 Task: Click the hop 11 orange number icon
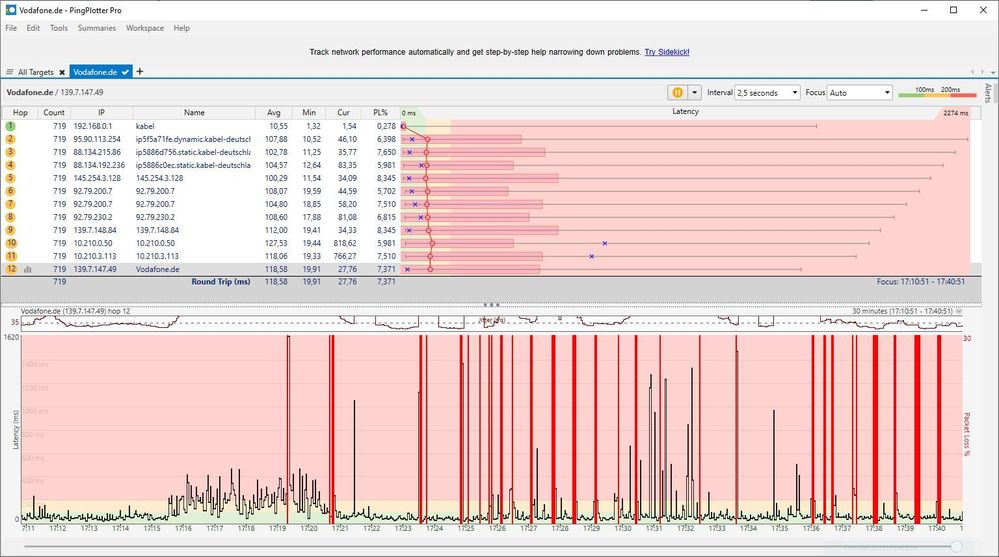11,256
